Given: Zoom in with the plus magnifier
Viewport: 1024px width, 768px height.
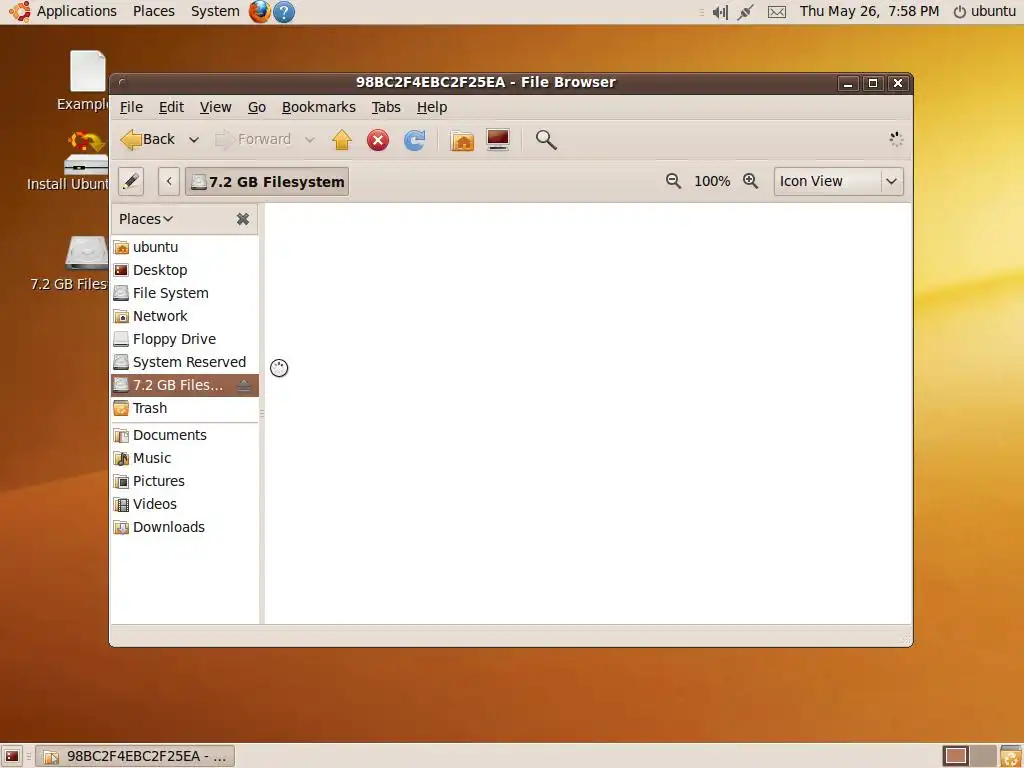Looking at the screenshot, I should point(750,181).
